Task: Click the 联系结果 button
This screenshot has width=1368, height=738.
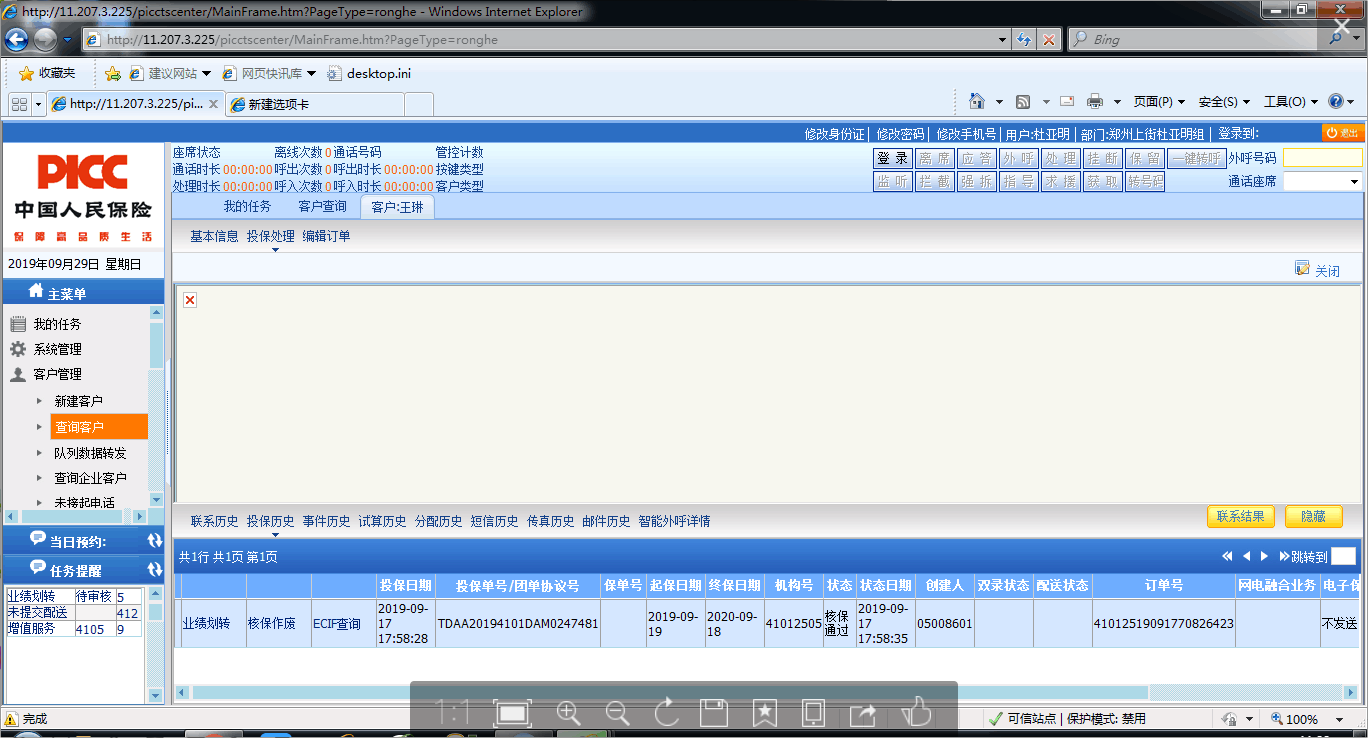Action: pos(1241,516)
